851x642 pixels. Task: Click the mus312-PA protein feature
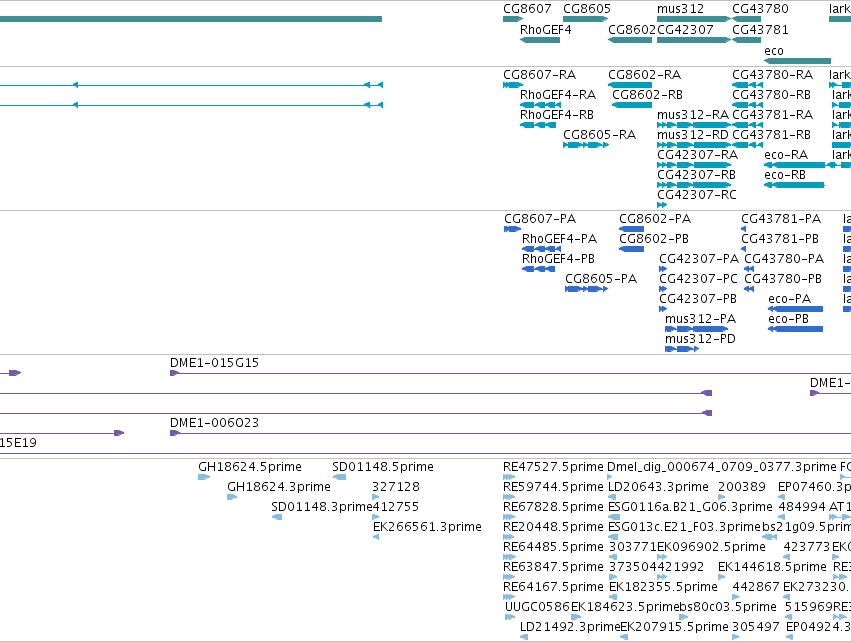[696, 329]
